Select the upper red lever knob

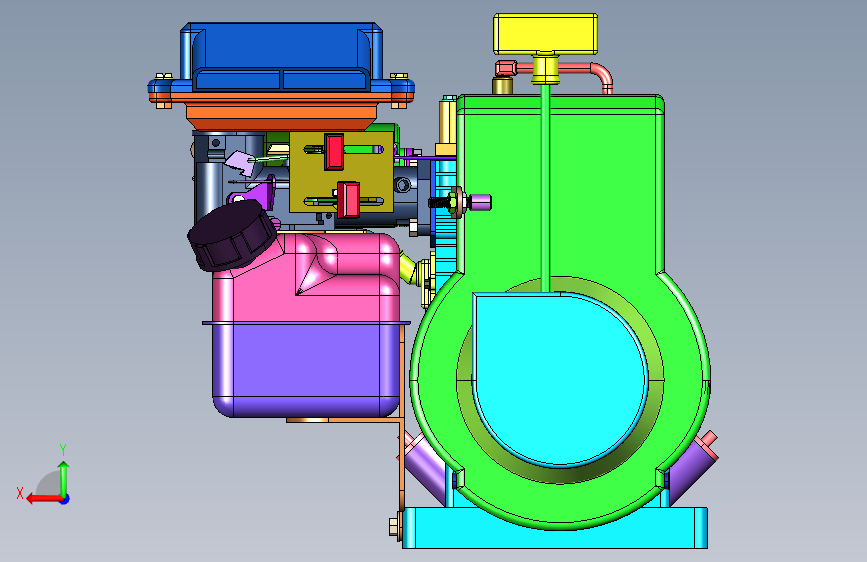pyautogui.click(x=334, y=151)
